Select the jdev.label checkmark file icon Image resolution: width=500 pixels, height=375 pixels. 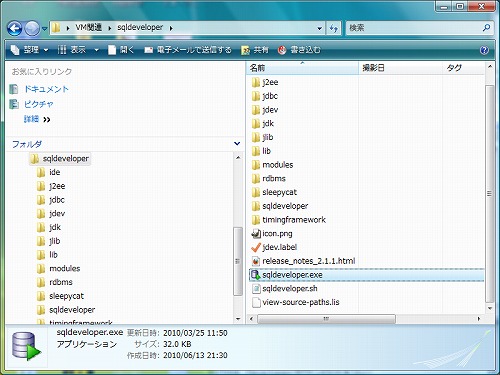[256, 247]
